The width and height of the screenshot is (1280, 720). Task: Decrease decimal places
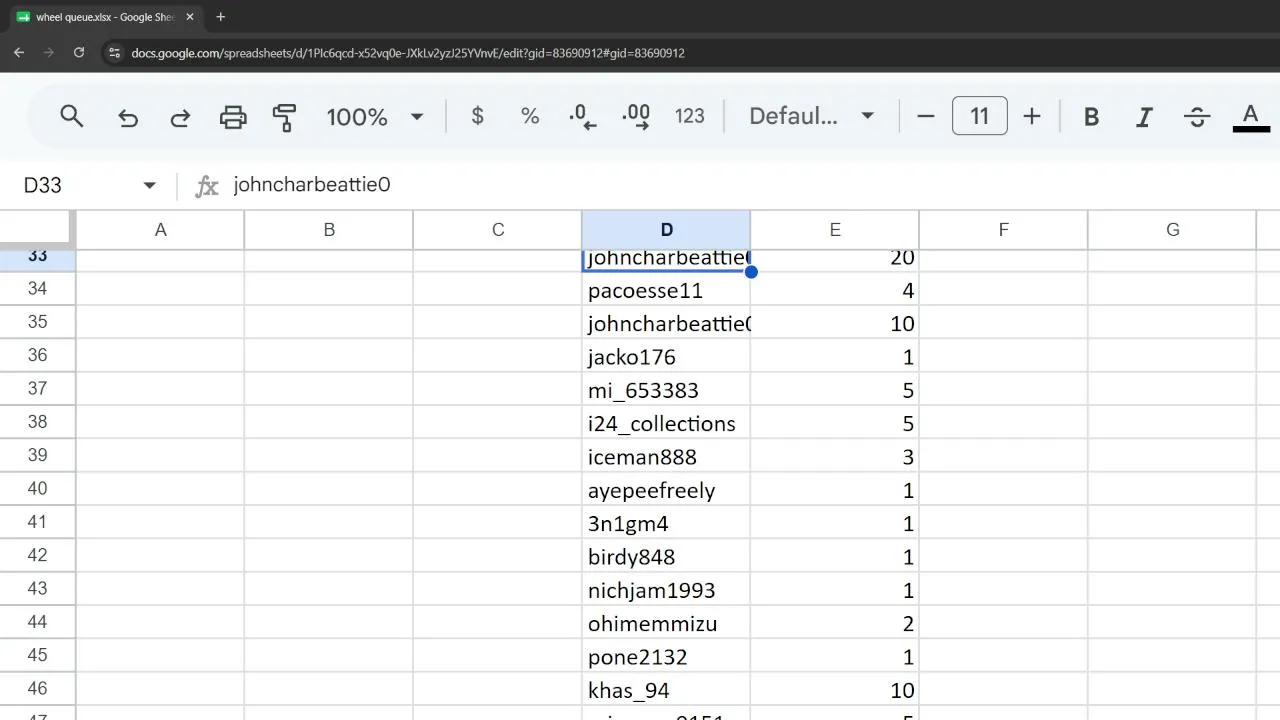[582, 117]
